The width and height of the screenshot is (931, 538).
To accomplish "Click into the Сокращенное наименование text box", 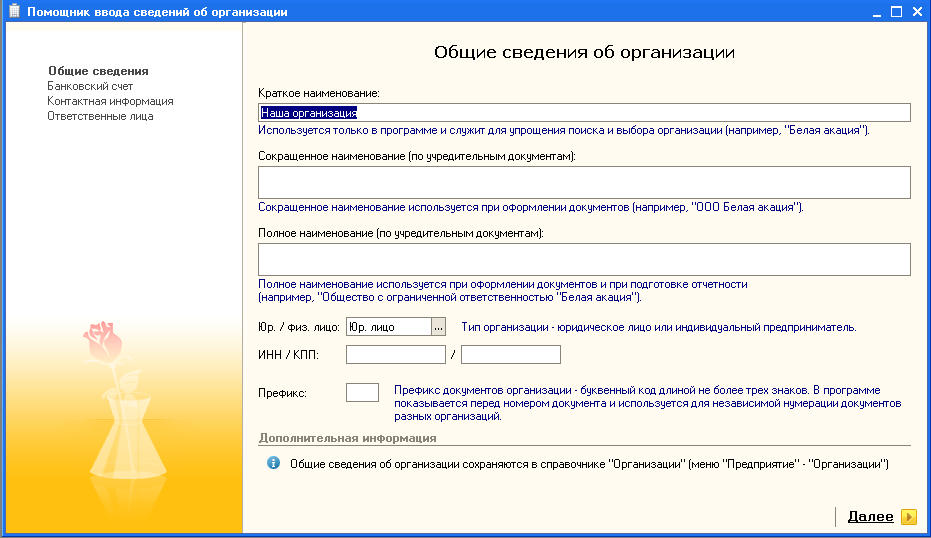I will pyautogui.click(x=584, y=183).
